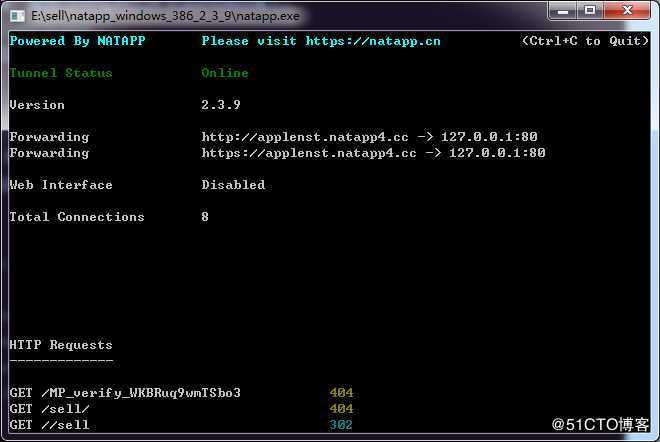Close the natapp.exe window
Screen dimensions: 660x442
click(627, 11)
